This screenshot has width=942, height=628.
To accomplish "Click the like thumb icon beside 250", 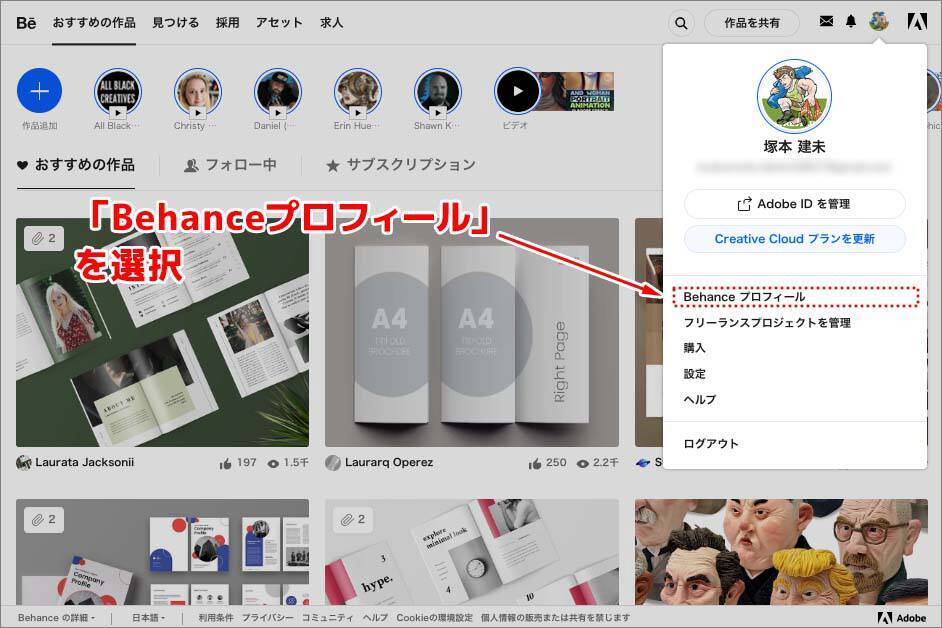I will (535, 463).
